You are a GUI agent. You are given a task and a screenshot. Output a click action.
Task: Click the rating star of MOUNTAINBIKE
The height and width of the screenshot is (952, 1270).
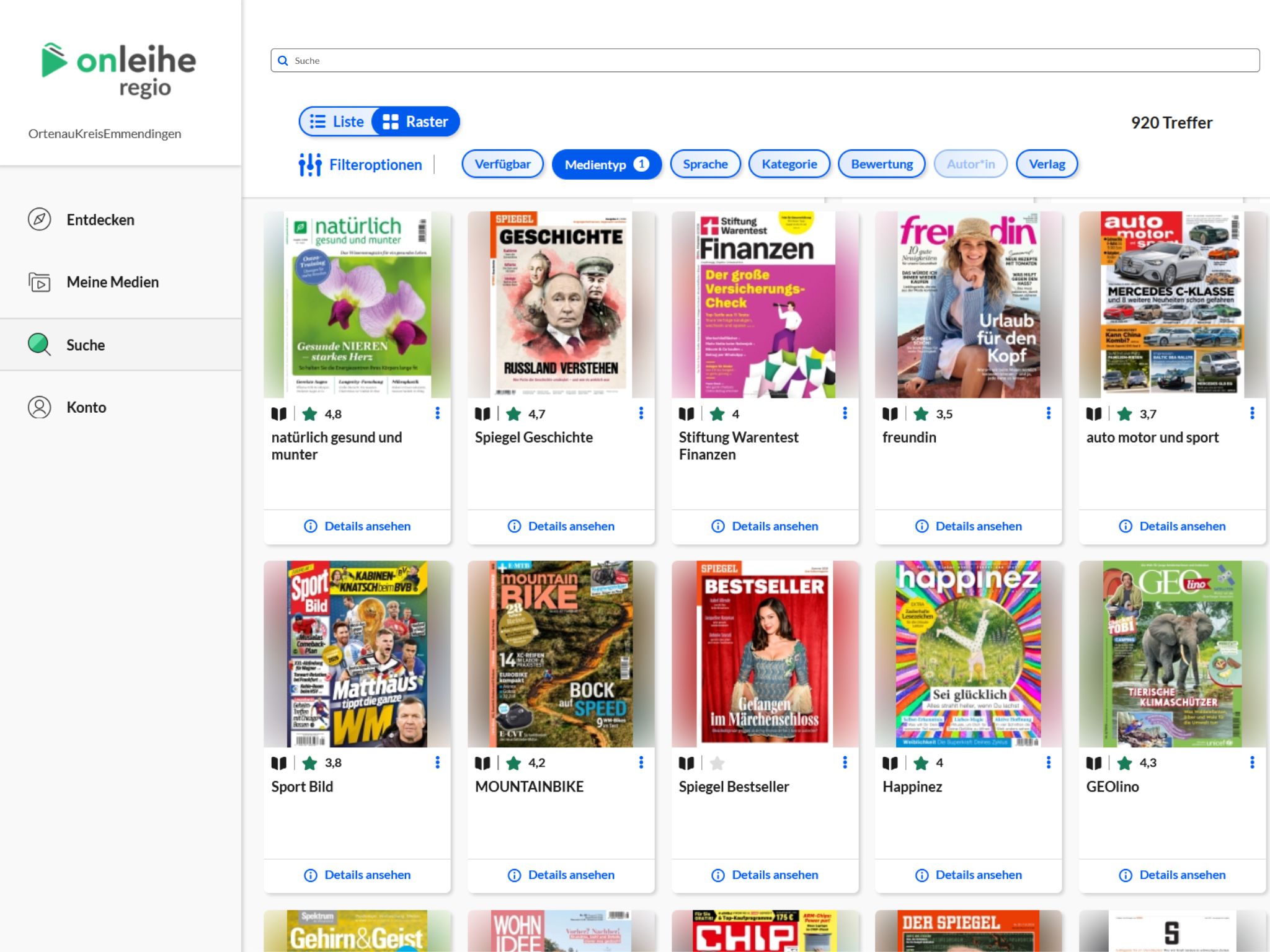[513, 763]
